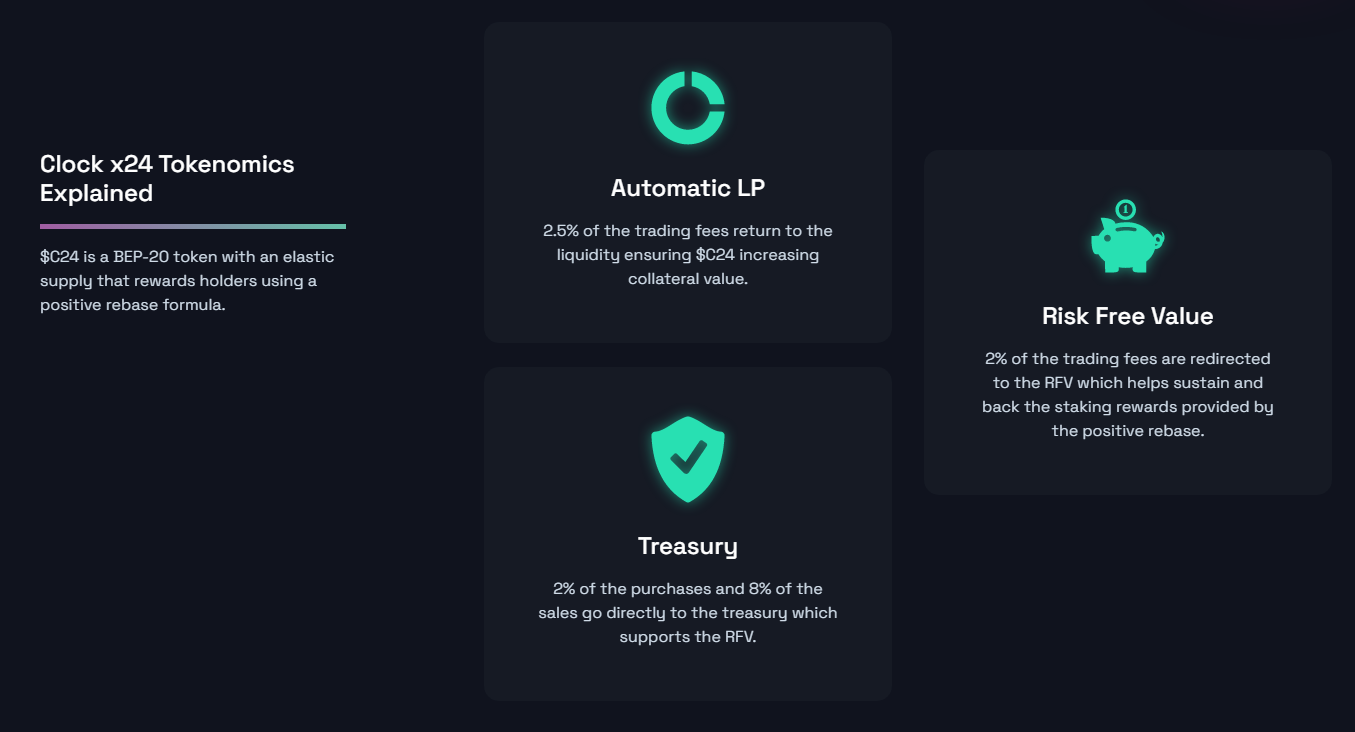Viewport: 1355px width, 732px height.
Task: Click the Clock x24 Tokenomics Explained title
Action: [167, 178]
